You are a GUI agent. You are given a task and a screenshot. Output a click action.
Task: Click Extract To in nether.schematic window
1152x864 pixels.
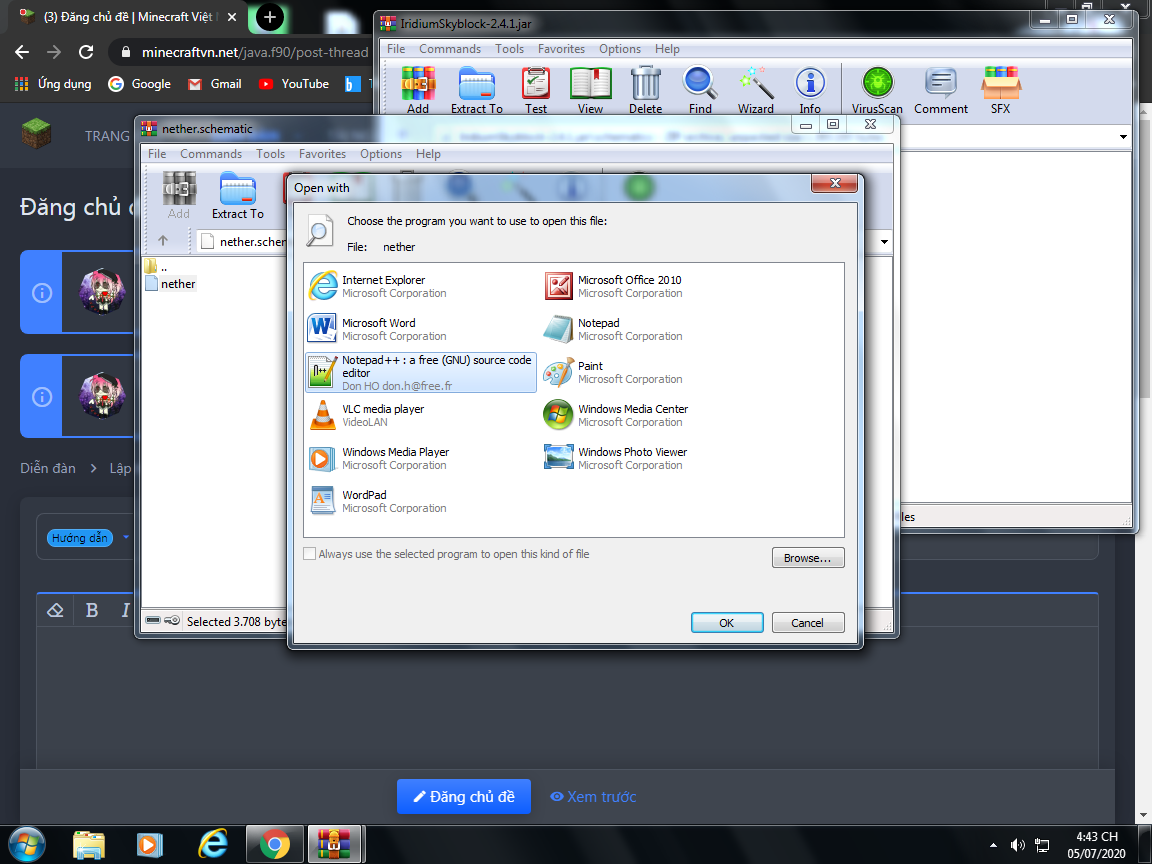coord(237,195)
